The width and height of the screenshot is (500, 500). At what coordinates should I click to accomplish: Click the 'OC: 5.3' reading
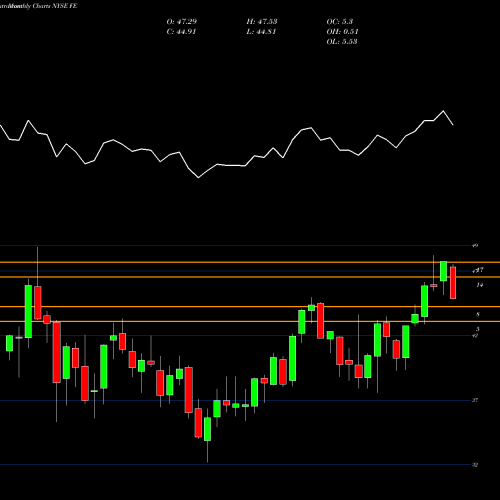340,22
